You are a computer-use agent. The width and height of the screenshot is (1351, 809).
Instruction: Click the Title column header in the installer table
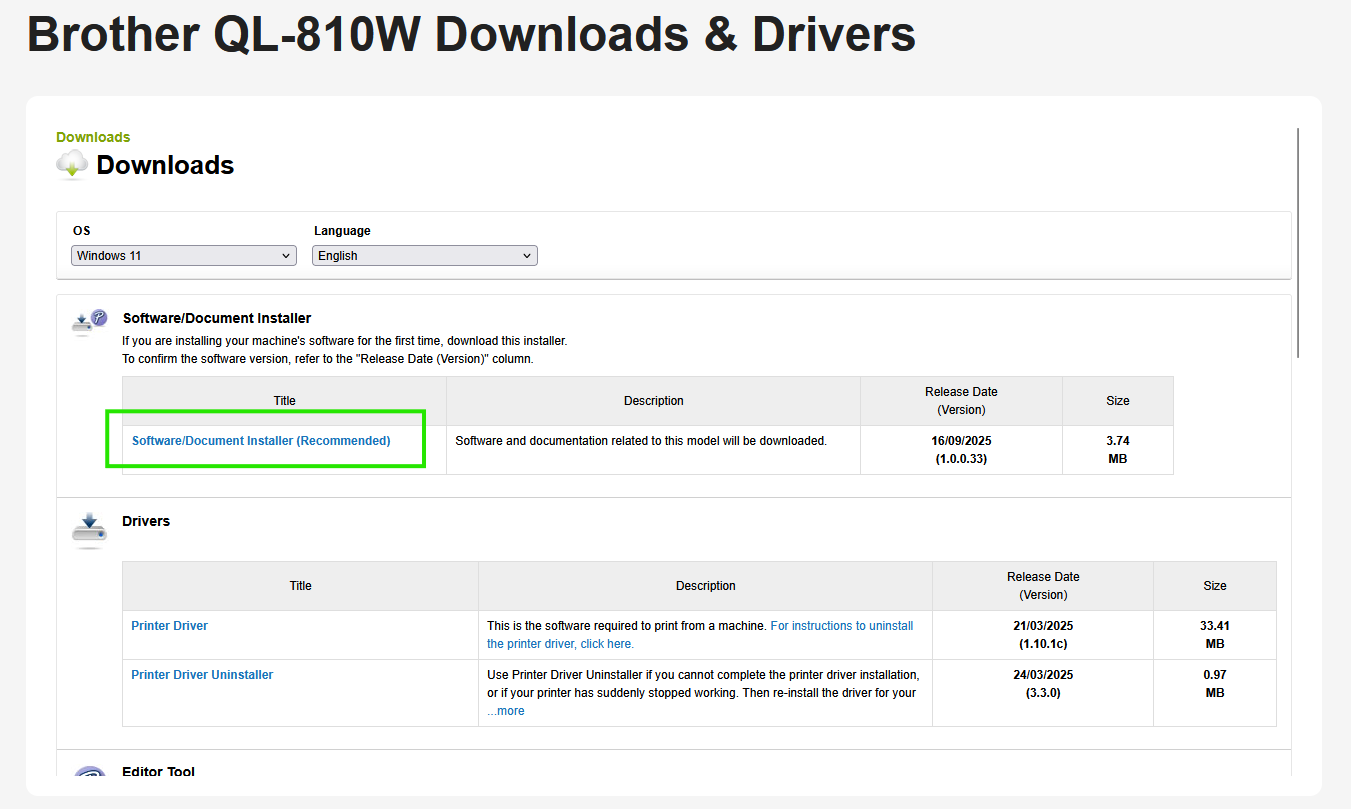click(284, 400)
